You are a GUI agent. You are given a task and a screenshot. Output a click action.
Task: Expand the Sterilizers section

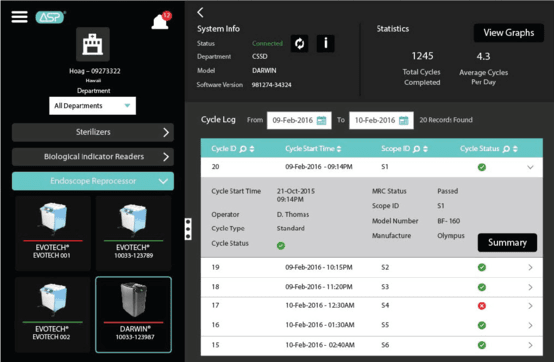[x=93, y=132]
